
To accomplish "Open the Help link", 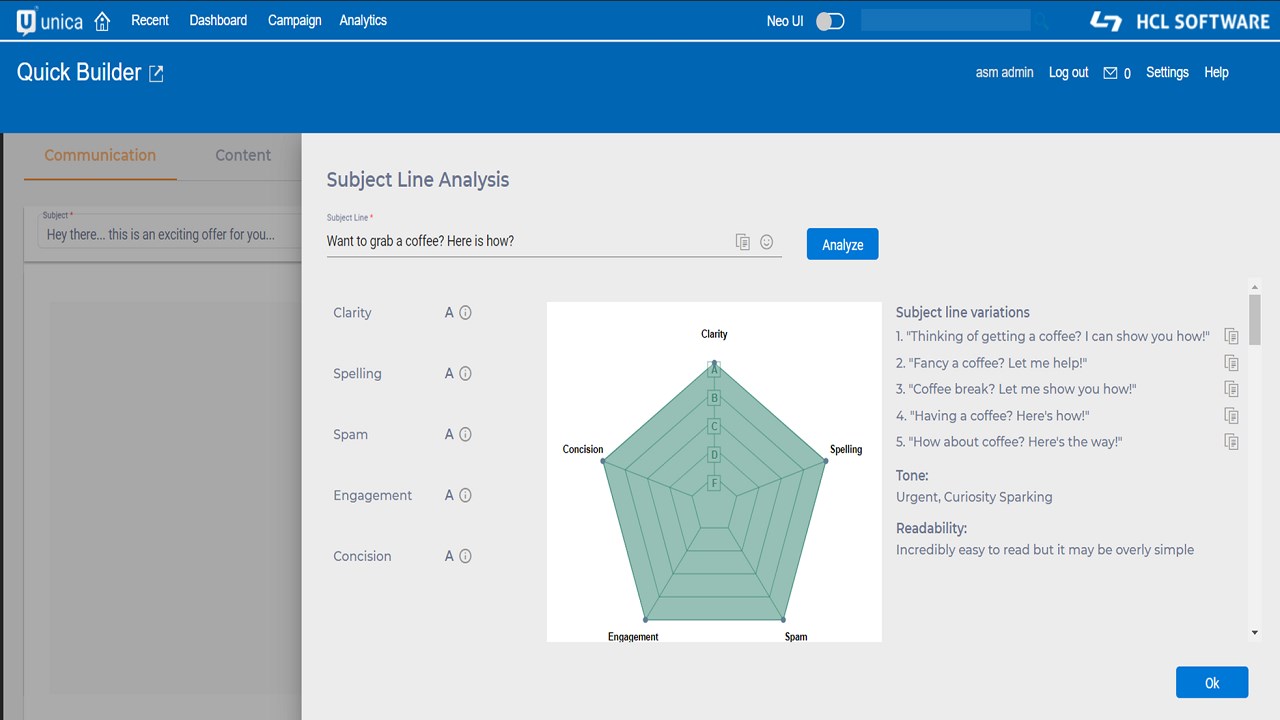I will coord(1216,73).
